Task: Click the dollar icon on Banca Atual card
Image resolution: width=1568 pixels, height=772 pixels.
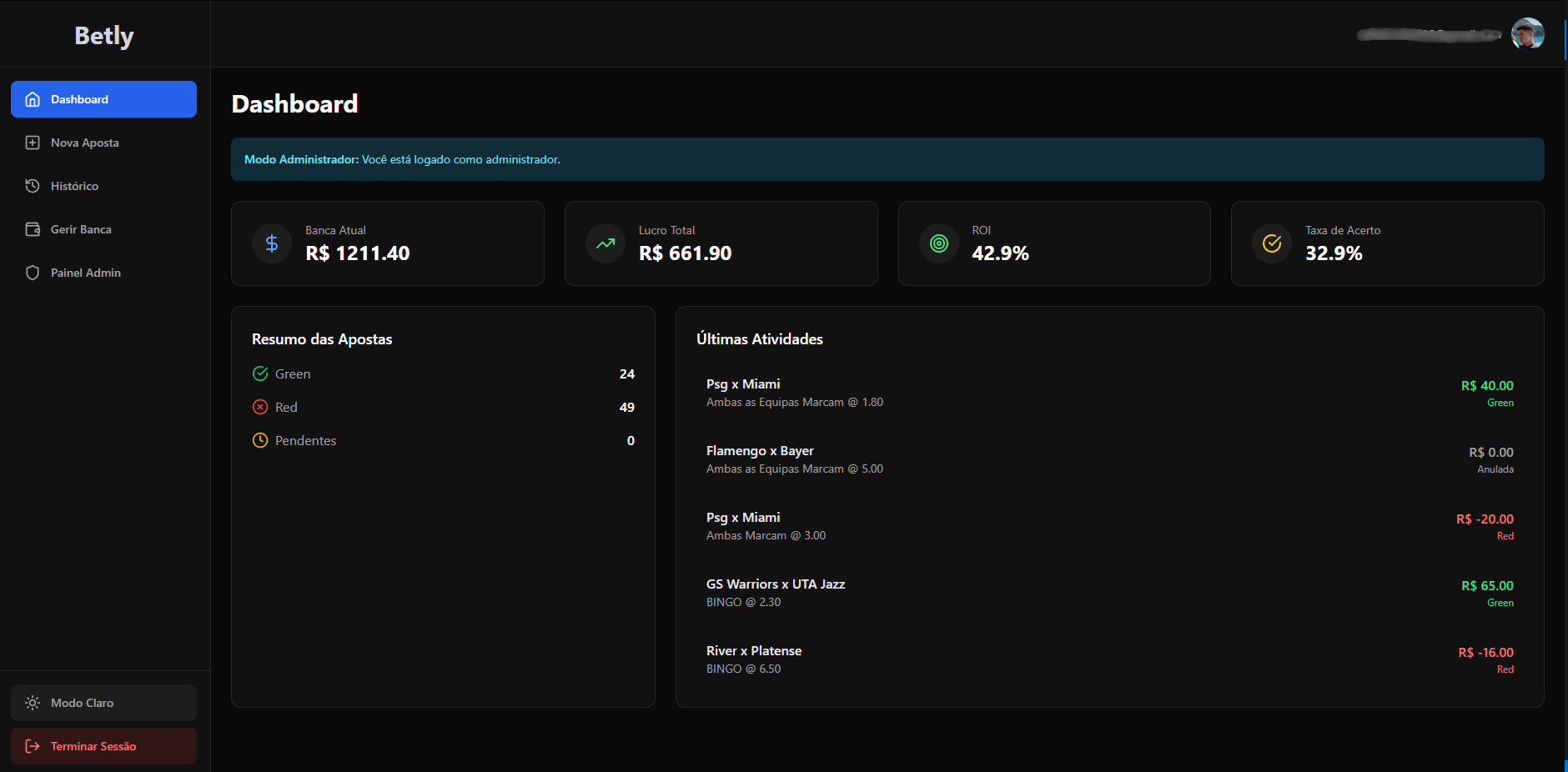Action: pos(271,243)
